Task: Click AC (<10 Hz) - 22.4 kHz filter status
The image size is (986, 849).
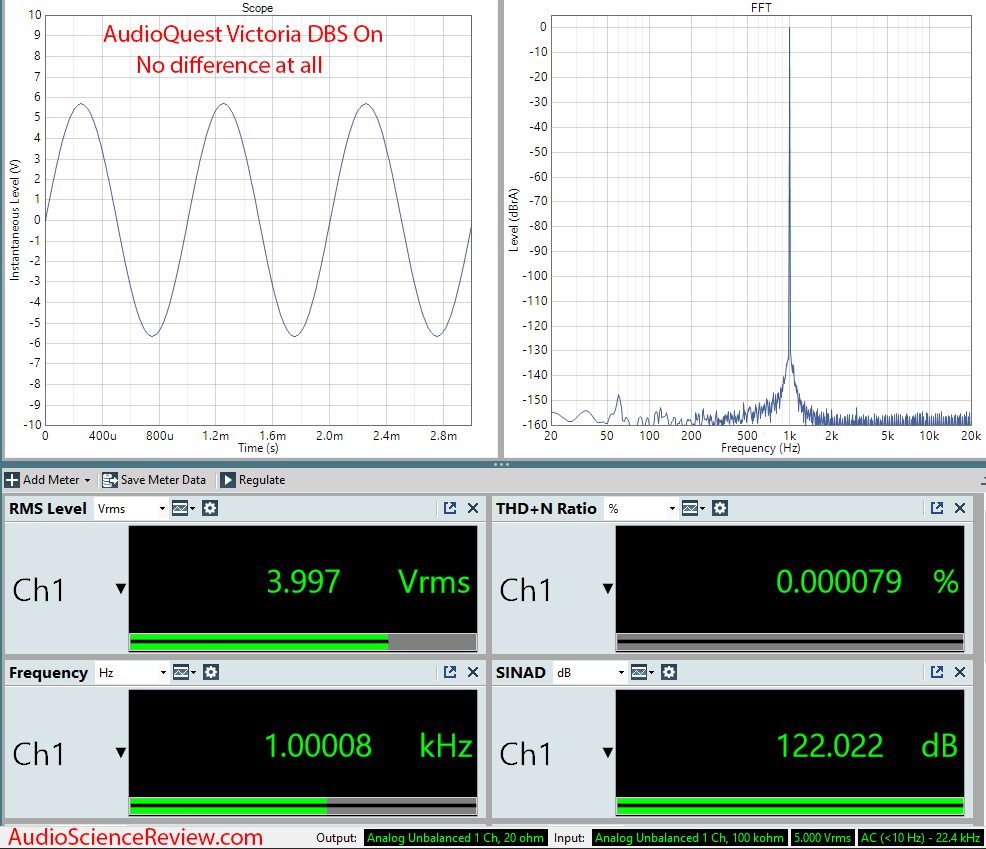Action: point(921,838)
